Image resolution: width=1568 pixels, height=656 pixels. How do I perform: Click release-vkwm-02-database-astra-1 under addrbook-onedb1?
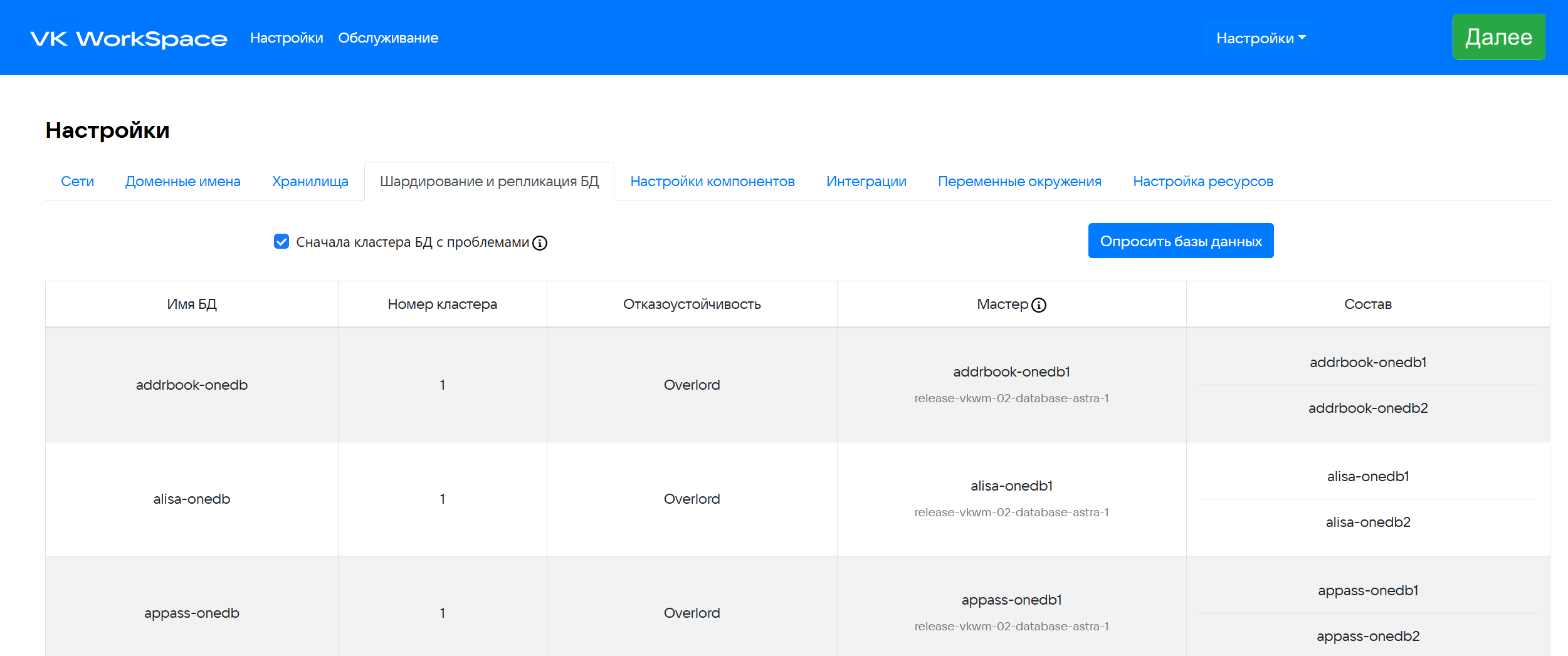[1011, 398]
